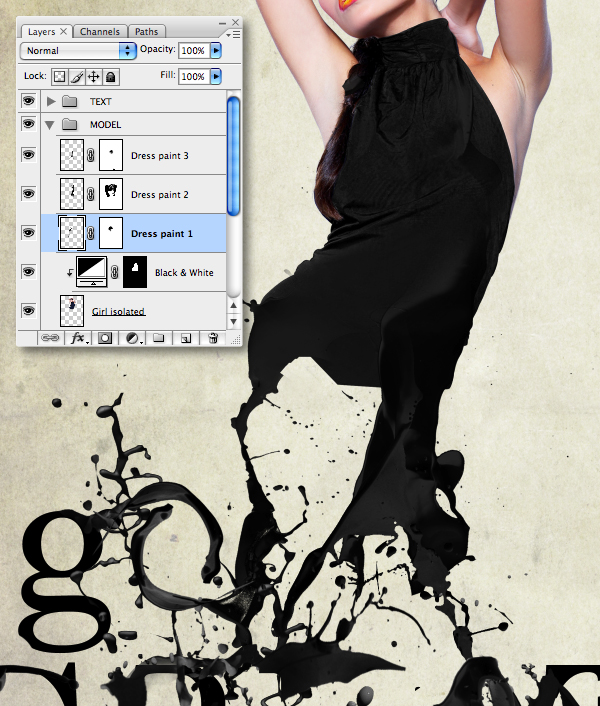Hide the Girl isolated layer
The image size is (600, 706).
[x=28, y=310]
